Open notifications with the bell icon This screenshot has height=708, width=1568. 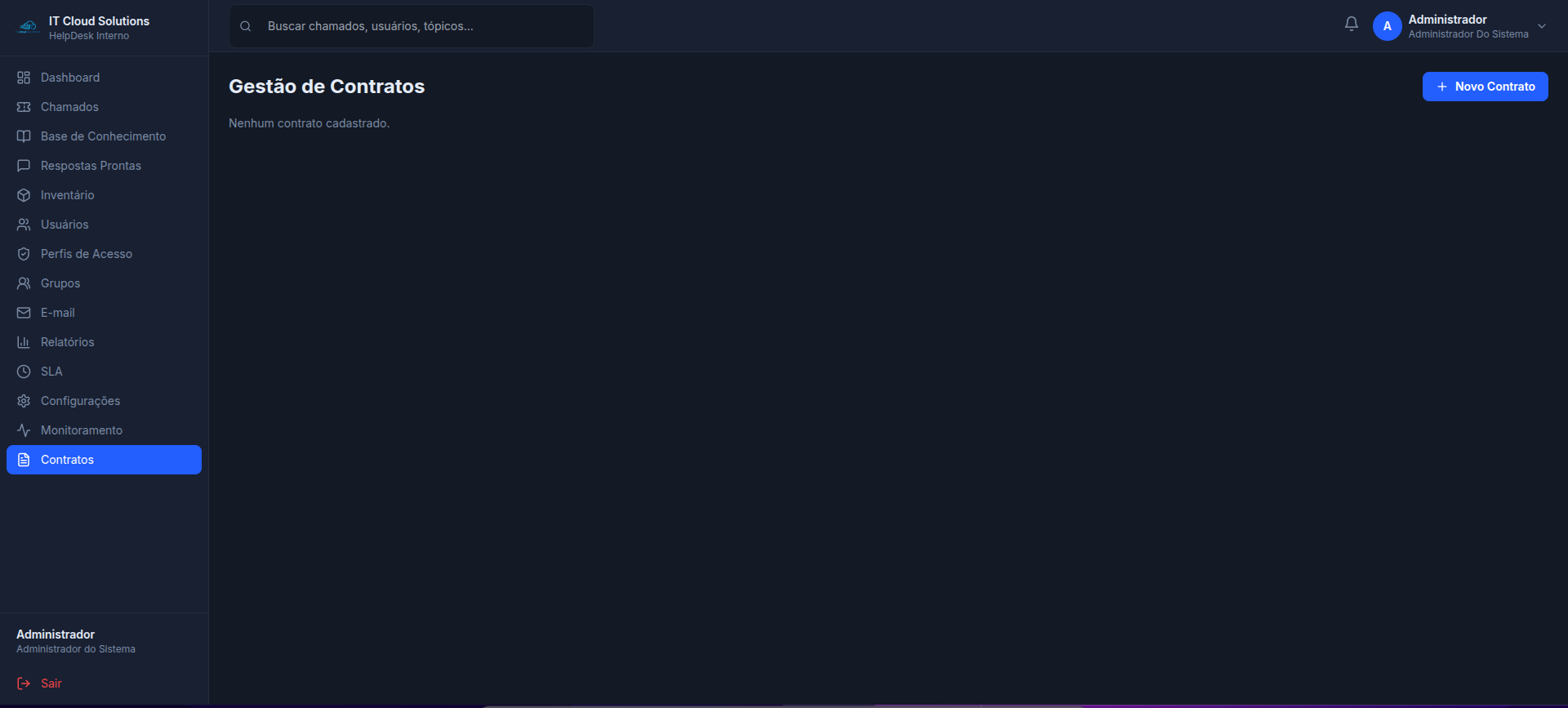pos(1352,24)
